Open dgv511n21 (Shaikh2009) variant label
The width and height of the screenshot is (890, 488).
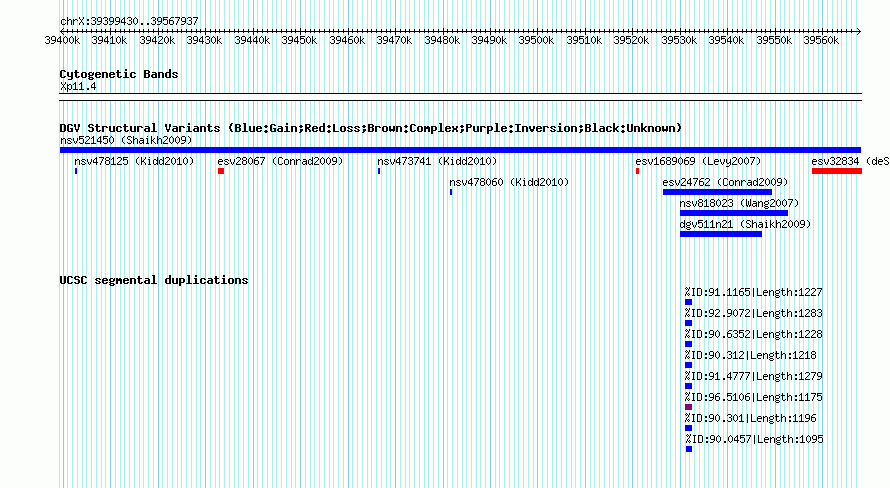[745, 224]
